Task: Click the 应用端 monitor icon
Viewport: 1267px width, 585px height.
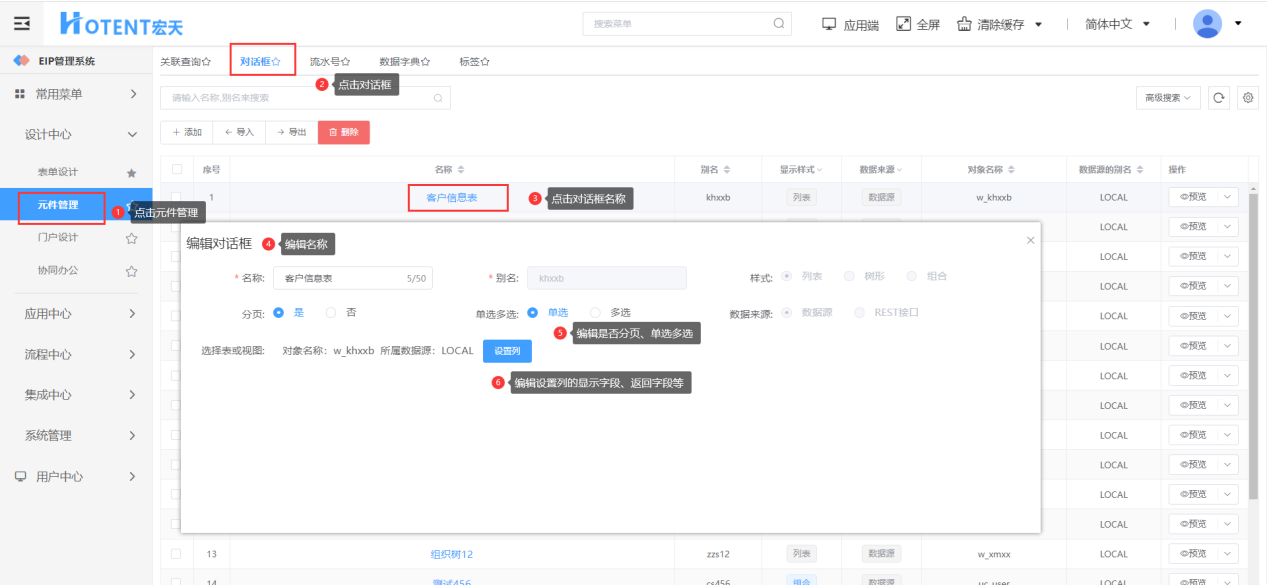Action: tap(829, 24)
